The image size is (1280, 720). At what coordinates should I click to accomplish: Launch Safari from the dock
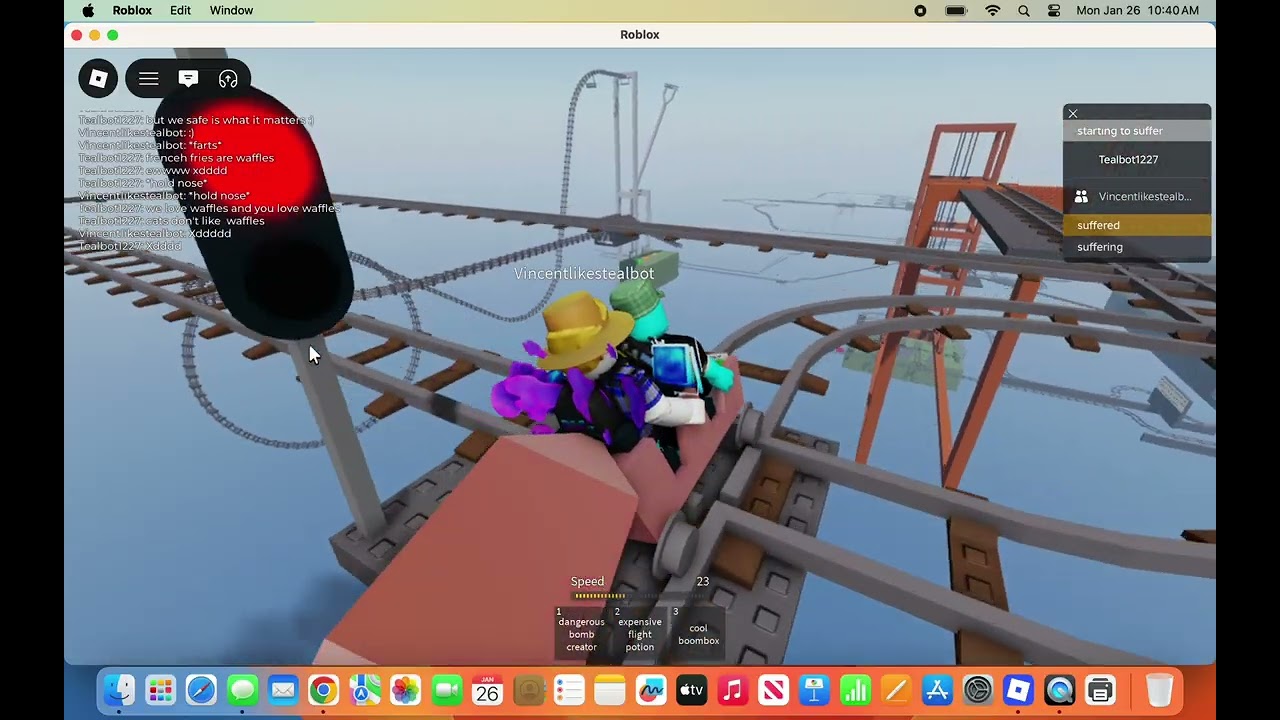pos(201,690)
